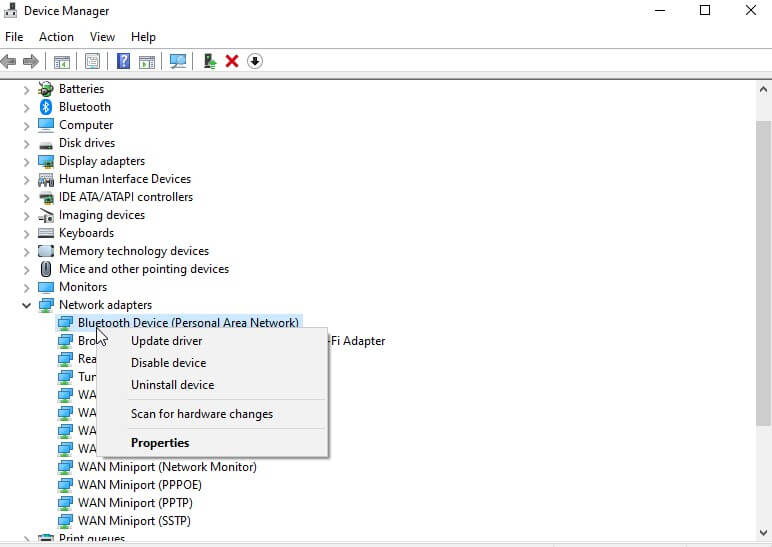The width and height of the screenshot is (772, 547).
Task: Select WAN Miniport (PPTP)
Action: click(x=135, y=503)
